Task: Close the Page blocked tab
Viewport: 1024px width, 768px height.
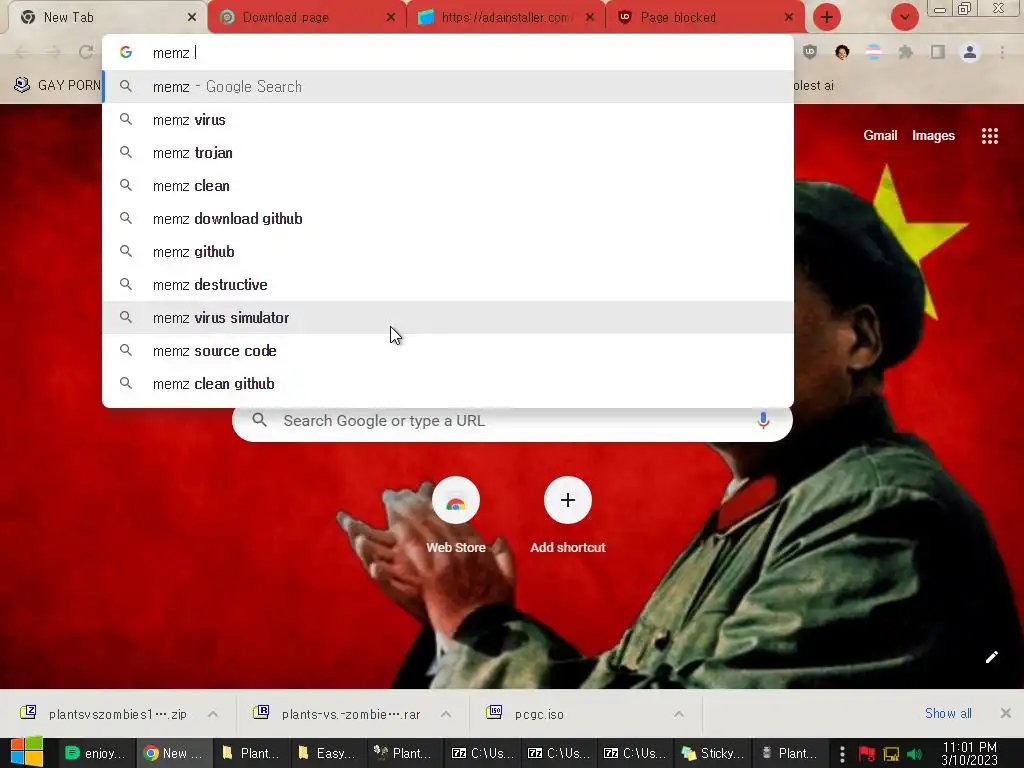Action: pyautogui.click(x=789, y=18)
